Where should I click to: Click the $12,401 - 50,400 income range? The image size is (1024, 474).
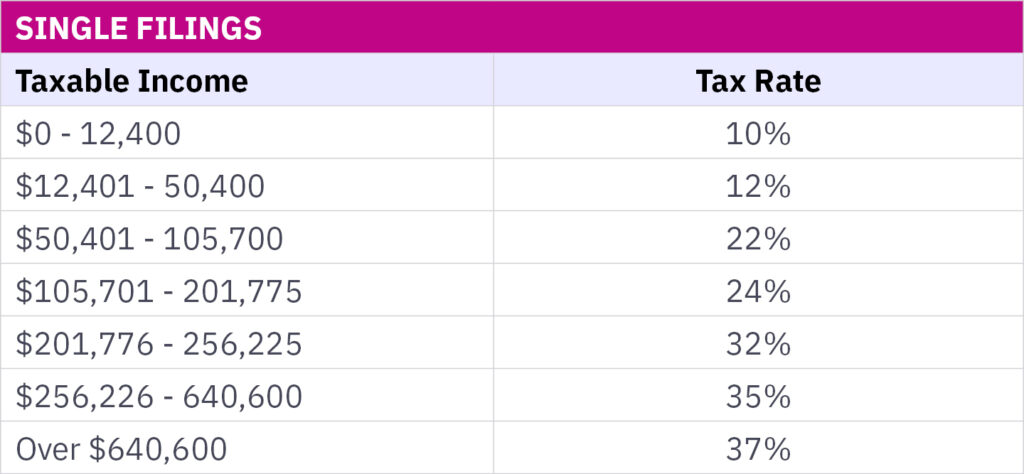[140, 187]
